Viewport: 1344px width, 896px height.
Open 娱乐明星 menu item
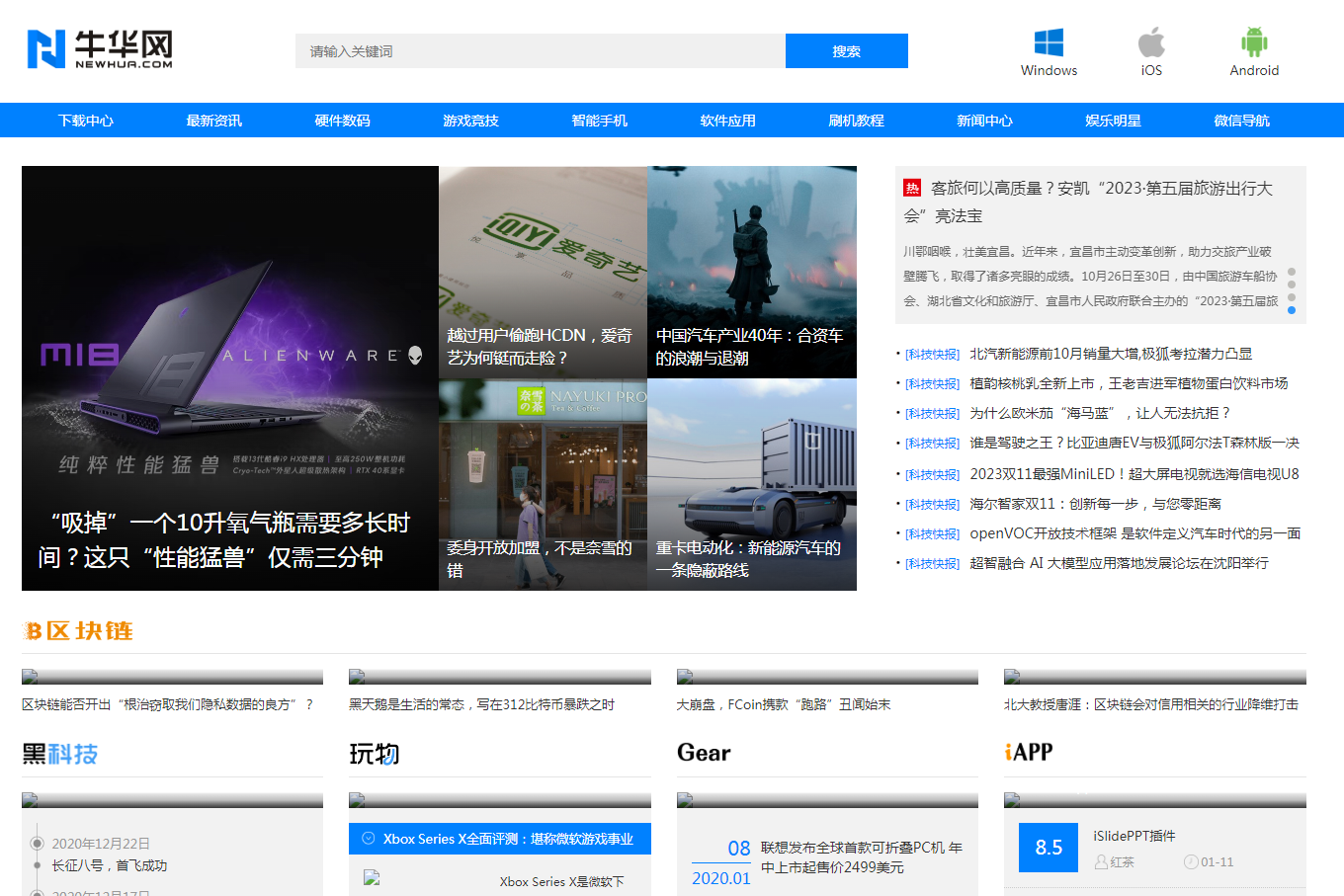pyautogui.click(x=1114, y=121)
